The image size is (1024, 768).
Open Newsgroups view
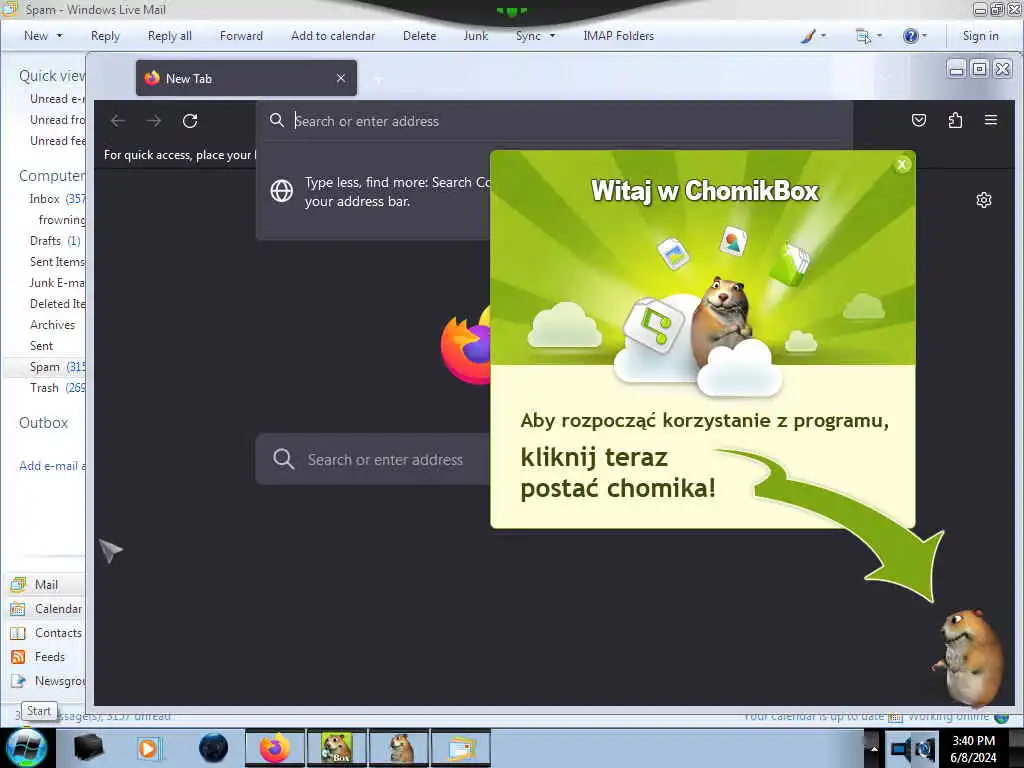pyautogui.click(x=60, y=680)
